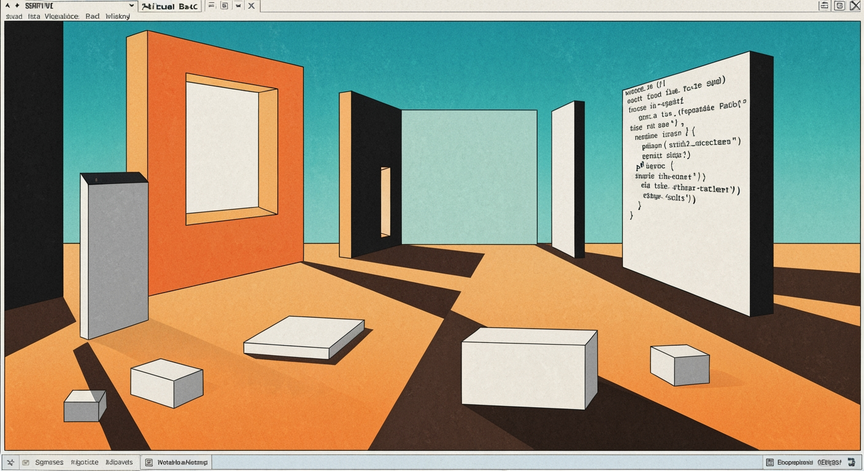This screenshot has width=864, height=471.
Task: Open the "lsta" menu
Action: point(34,17)
